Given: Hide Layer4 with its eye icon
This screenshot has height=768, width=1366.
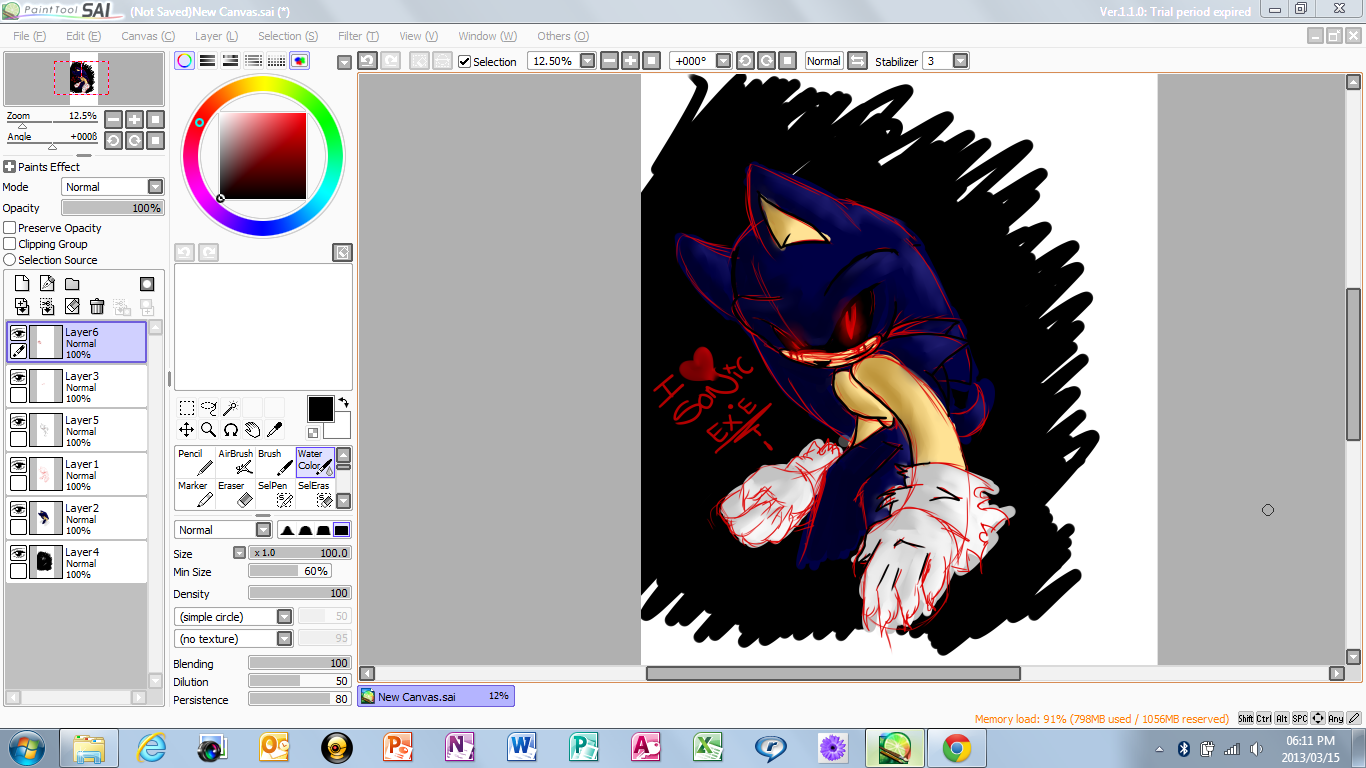Looking at the screenshot, I should [x=18, y=553].
